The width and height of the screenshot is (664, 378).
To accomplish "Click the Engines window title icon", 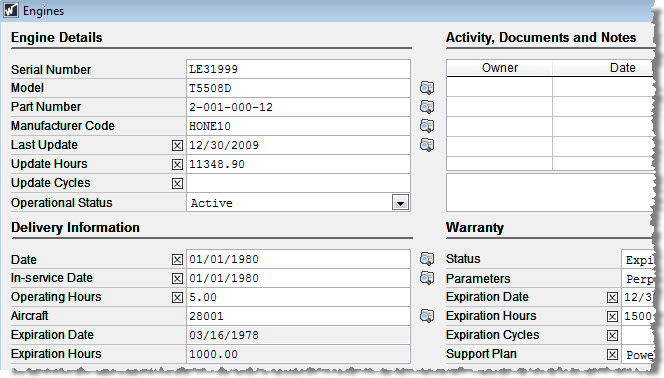I will point(11,10).
